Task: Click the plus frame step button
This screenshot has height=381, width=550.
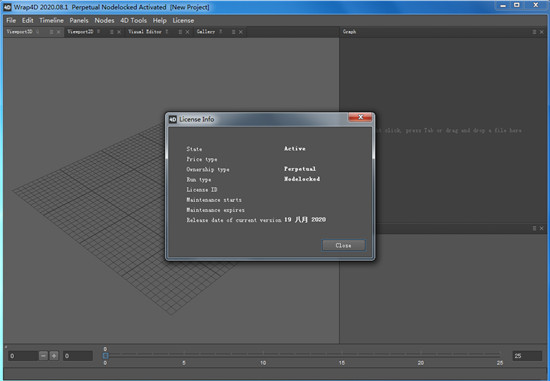Action: (54, 356)
